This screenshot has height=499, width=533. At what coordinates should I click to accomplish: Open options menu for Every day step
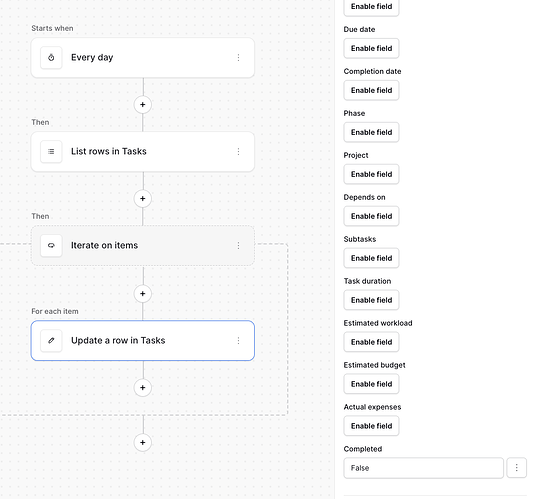238,57
